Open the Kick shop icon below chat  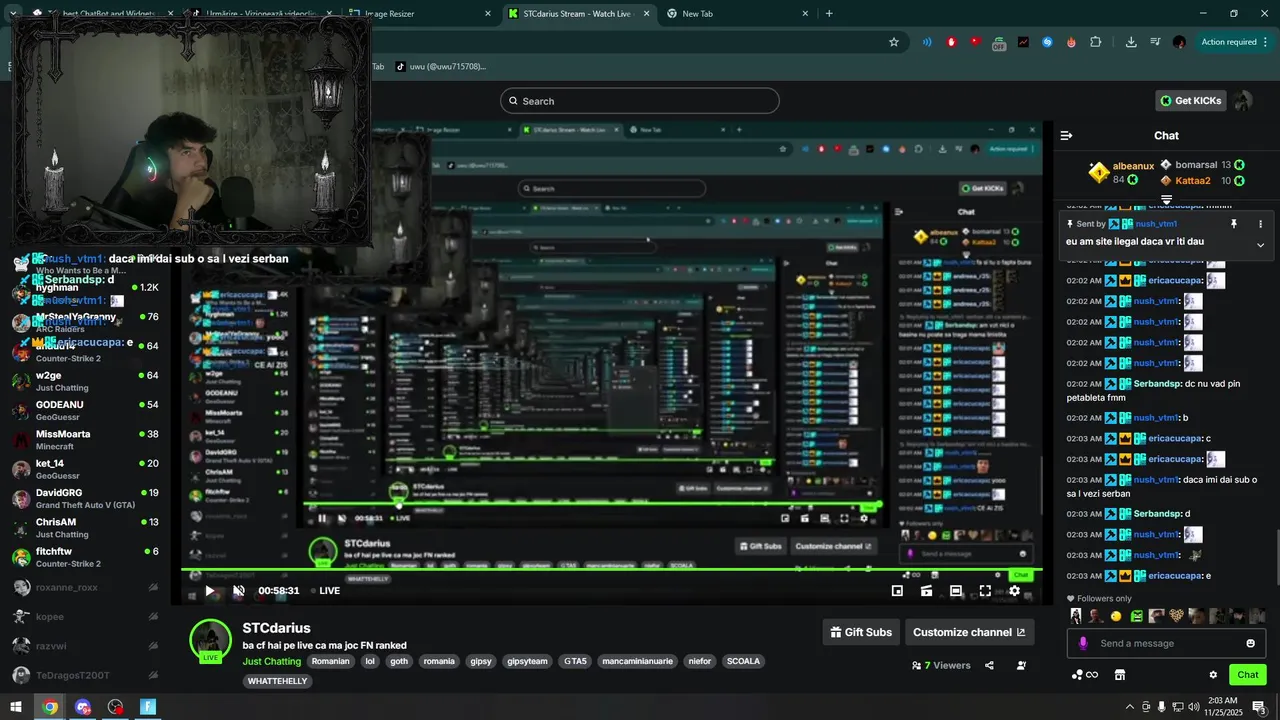[1120, 675]
